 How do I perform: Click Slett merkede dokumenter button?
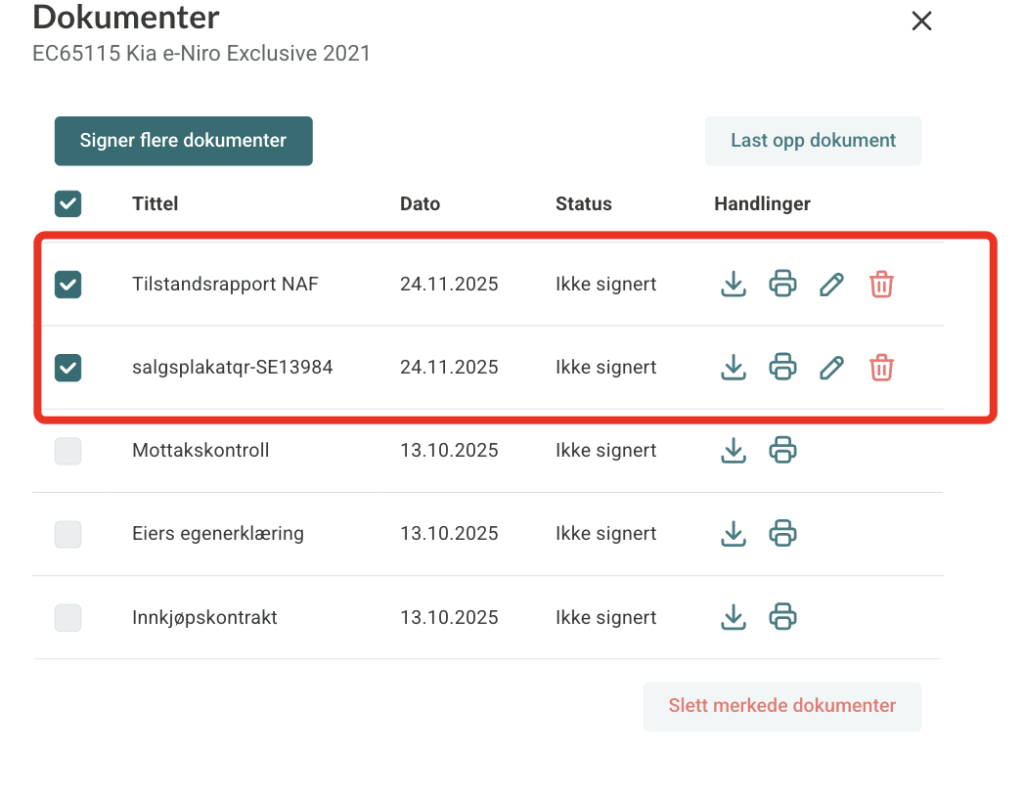click(782, 706)
